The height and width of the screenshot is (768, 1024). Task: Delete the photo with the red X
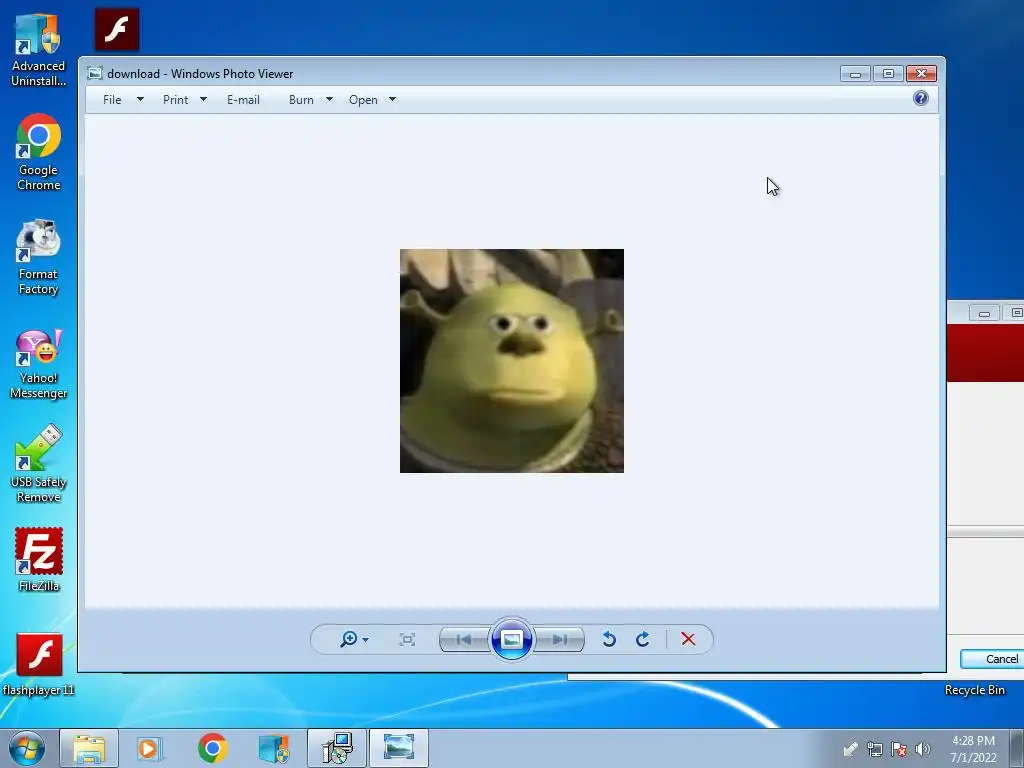688,639
